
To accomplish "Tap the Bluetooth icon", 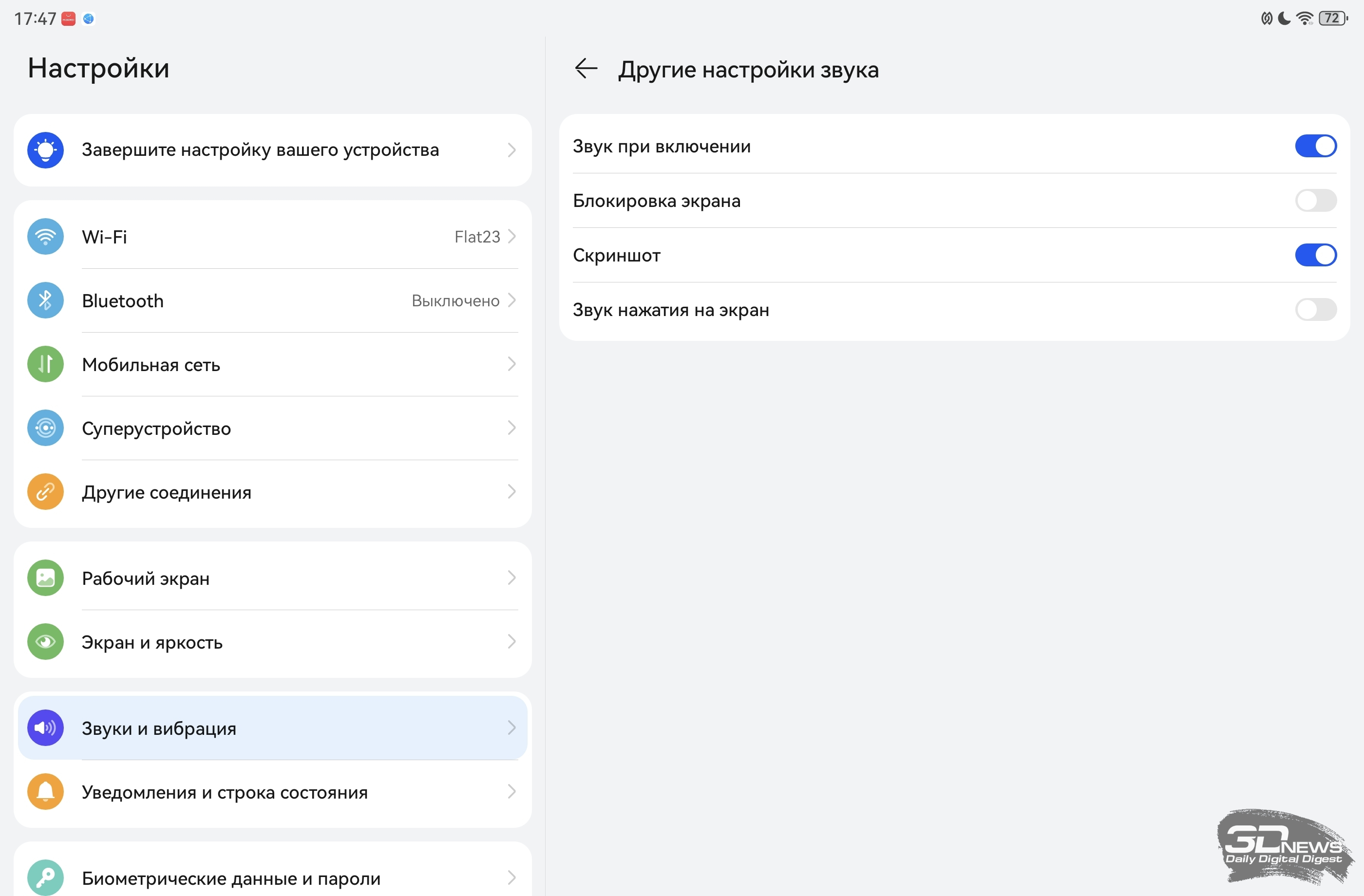I will point(45,300).
